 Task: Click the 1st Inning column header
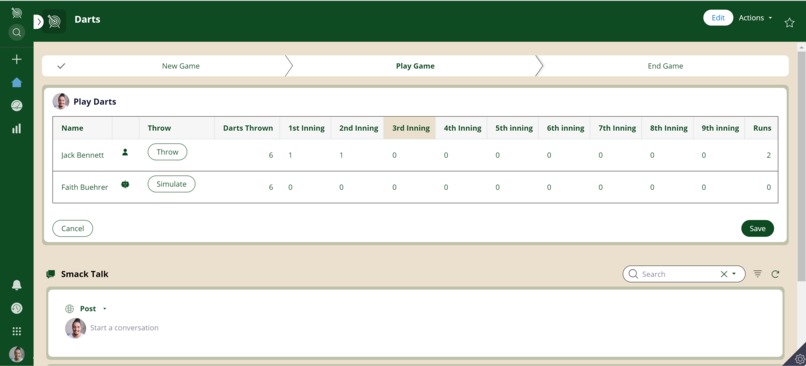[x=306, y=128]
